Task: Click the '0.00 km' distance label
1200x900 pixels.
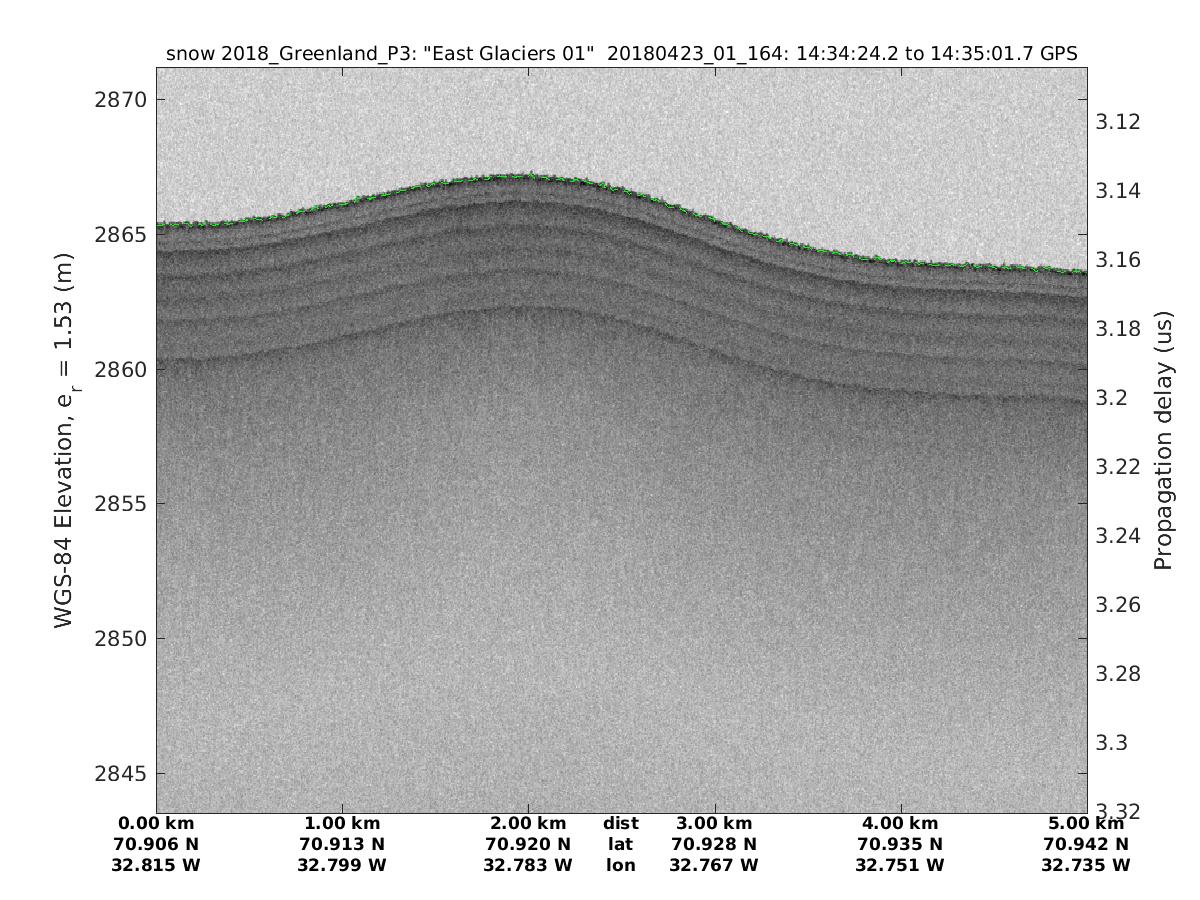Action: tap(157, 824)
